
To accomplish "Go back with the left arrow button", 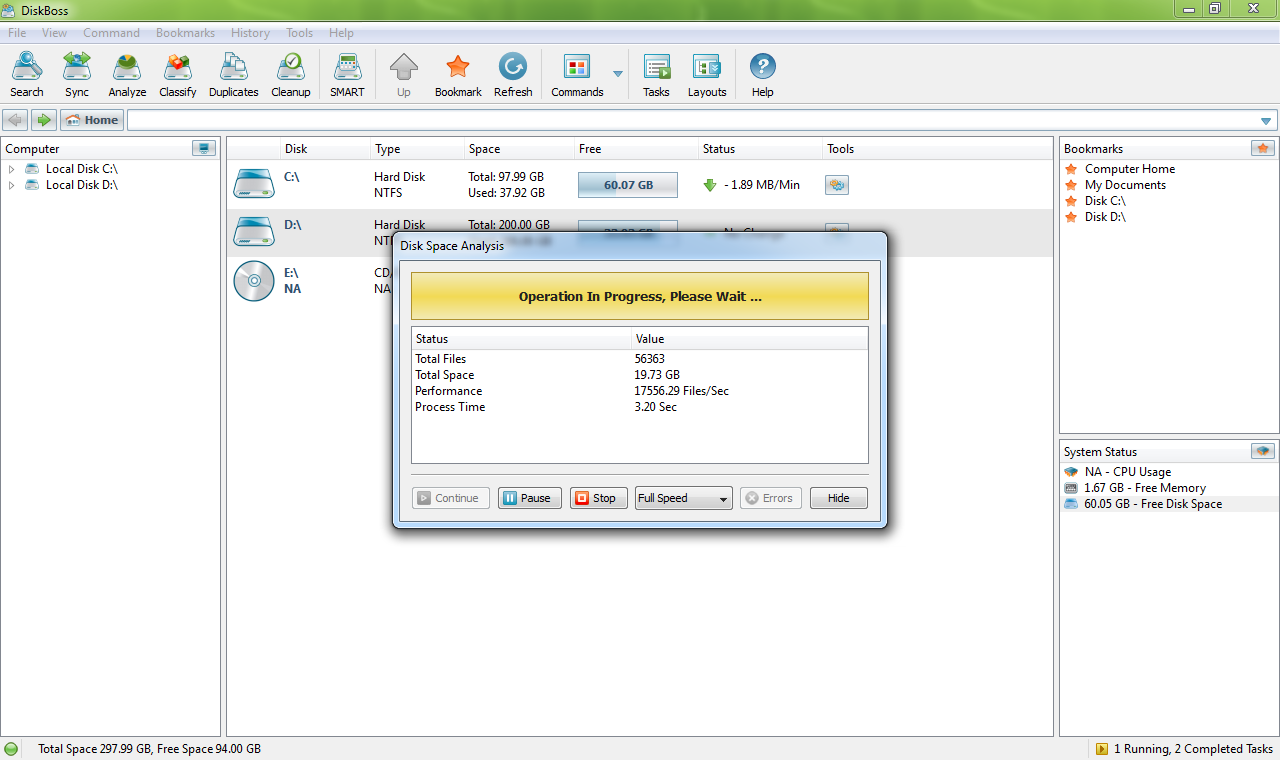I will pos(15,120).
